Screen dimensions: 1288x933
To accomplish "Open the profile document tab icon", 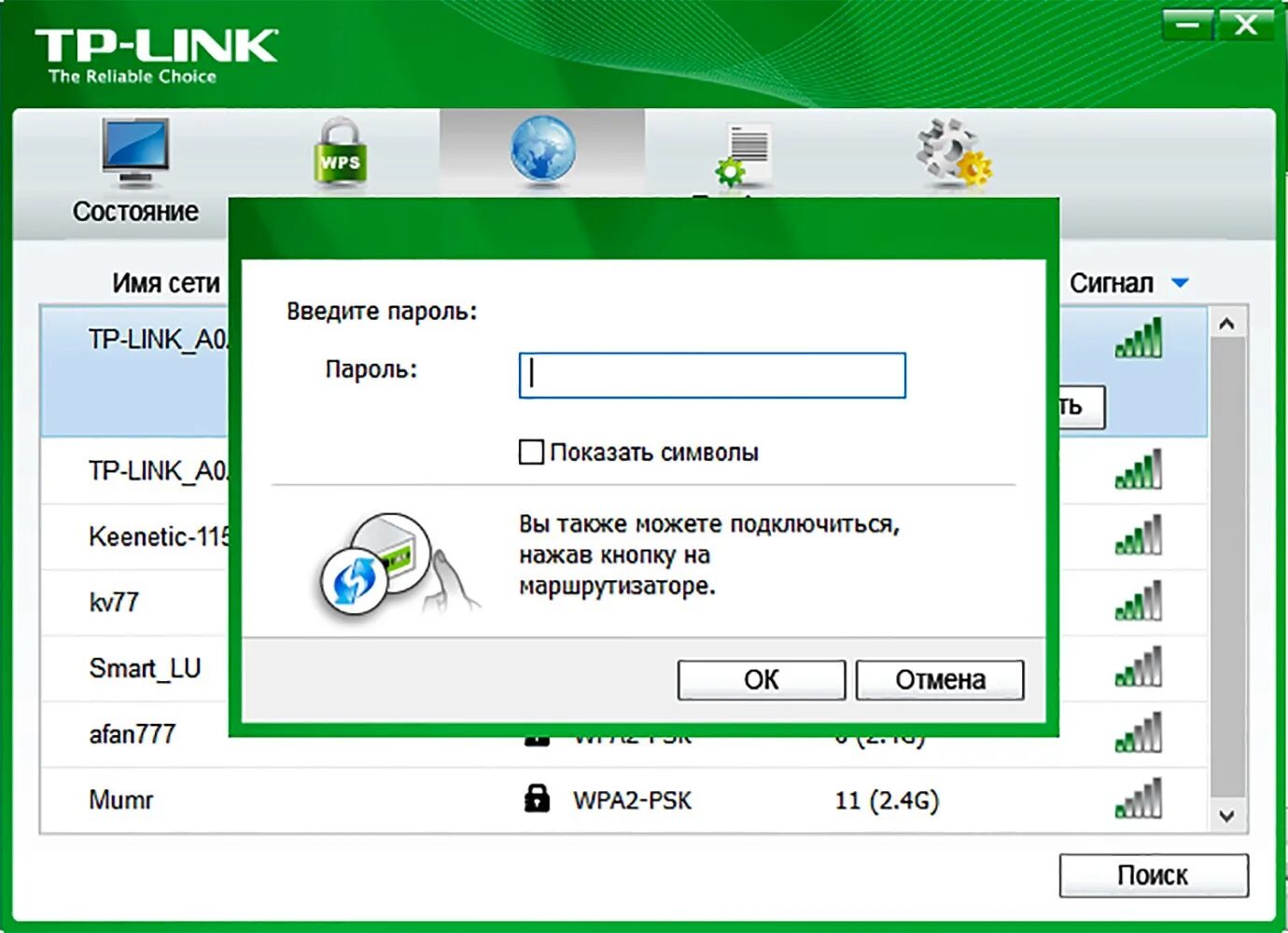I will pyautogui.click(x=744, y=155).
